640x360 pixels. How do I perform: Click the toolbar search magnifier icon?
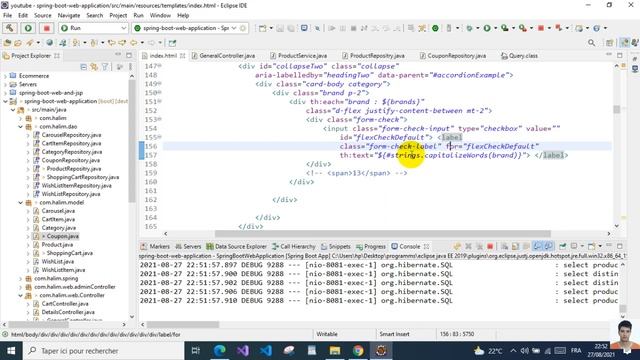click(x=591, y=42)
